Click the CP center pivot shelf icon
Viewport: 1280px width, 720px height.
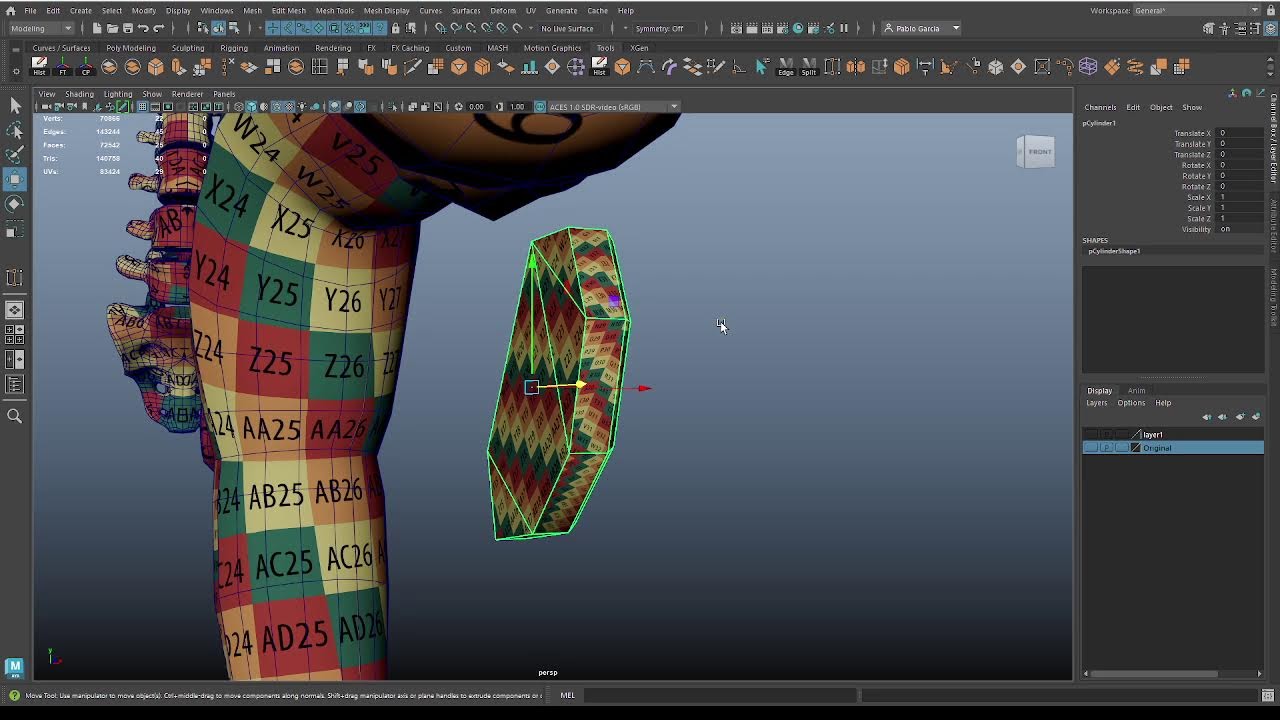(x=86, y=67)
